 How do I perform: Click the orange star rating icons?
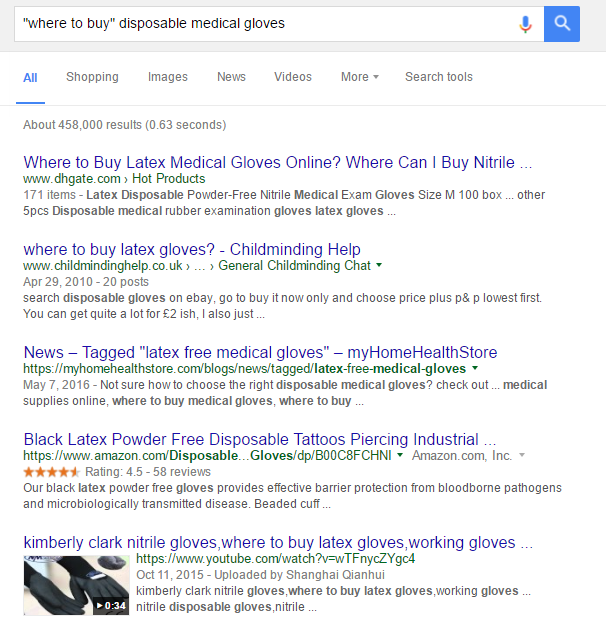pyautogui.click(x=51, y=472)
